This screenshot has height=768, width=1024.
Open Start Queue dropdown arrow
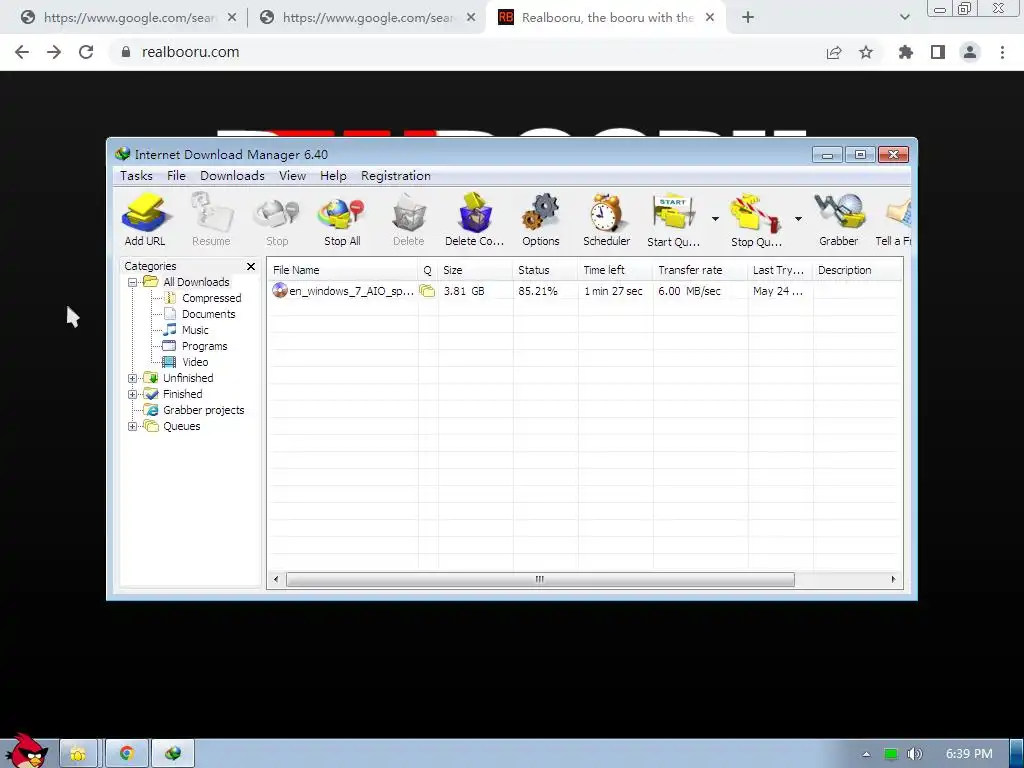715,219
